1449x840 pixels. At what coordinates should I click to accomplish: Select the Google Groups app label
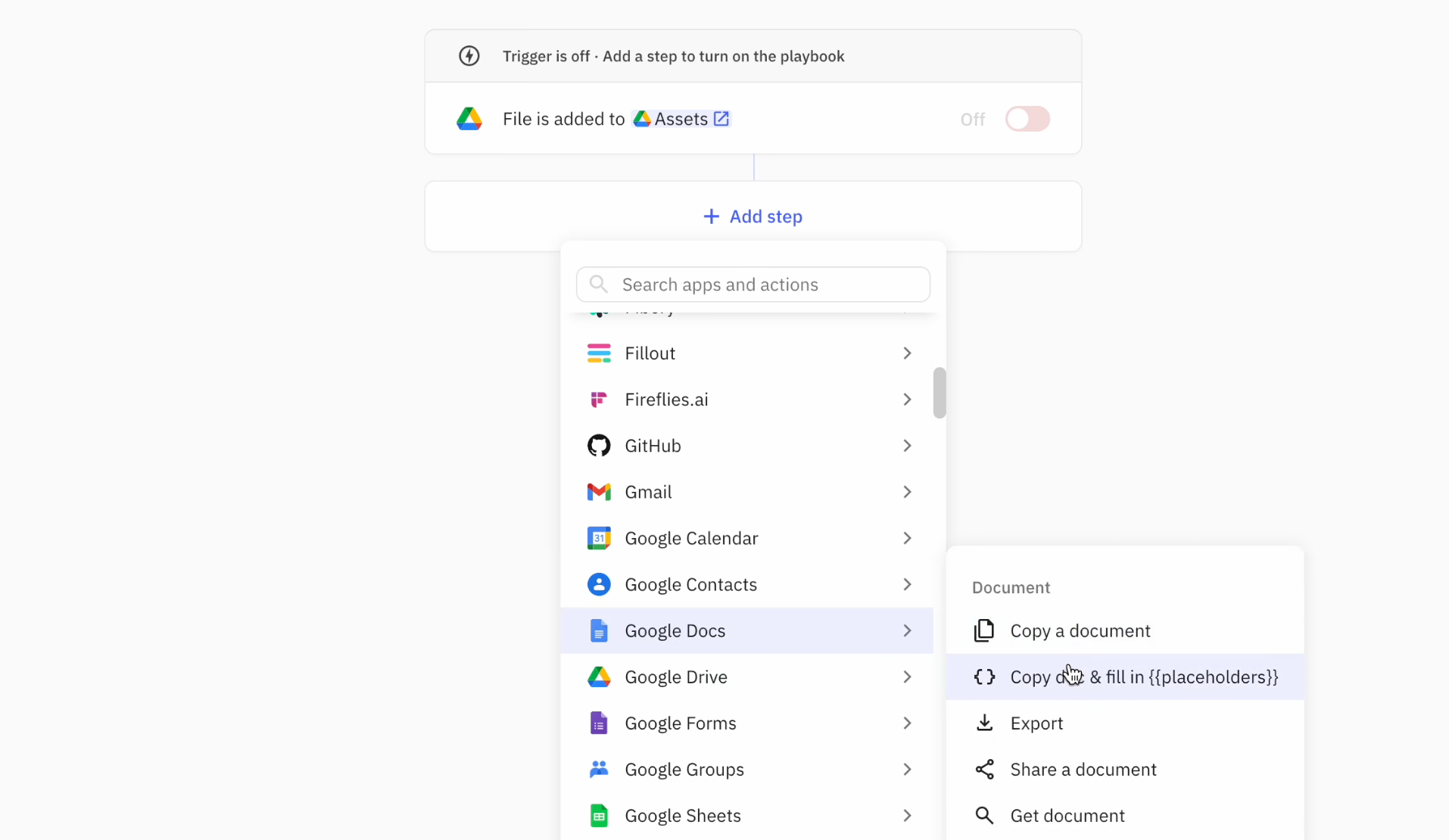point(684,769)
